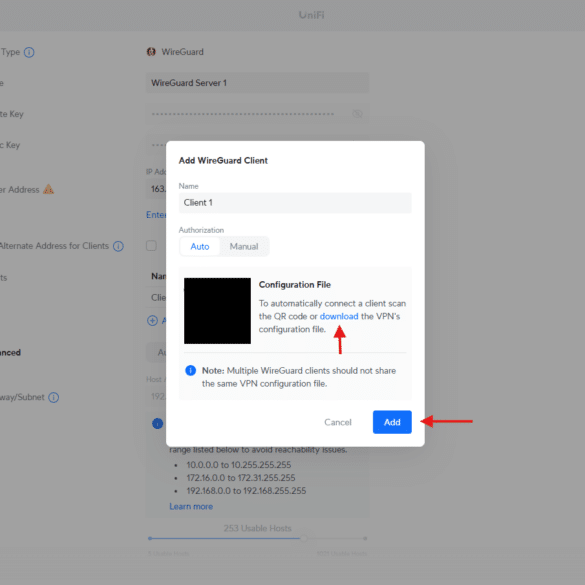
Task: Click the info icon next to Type
Action: pyautogui.click(x=29, y=52)
